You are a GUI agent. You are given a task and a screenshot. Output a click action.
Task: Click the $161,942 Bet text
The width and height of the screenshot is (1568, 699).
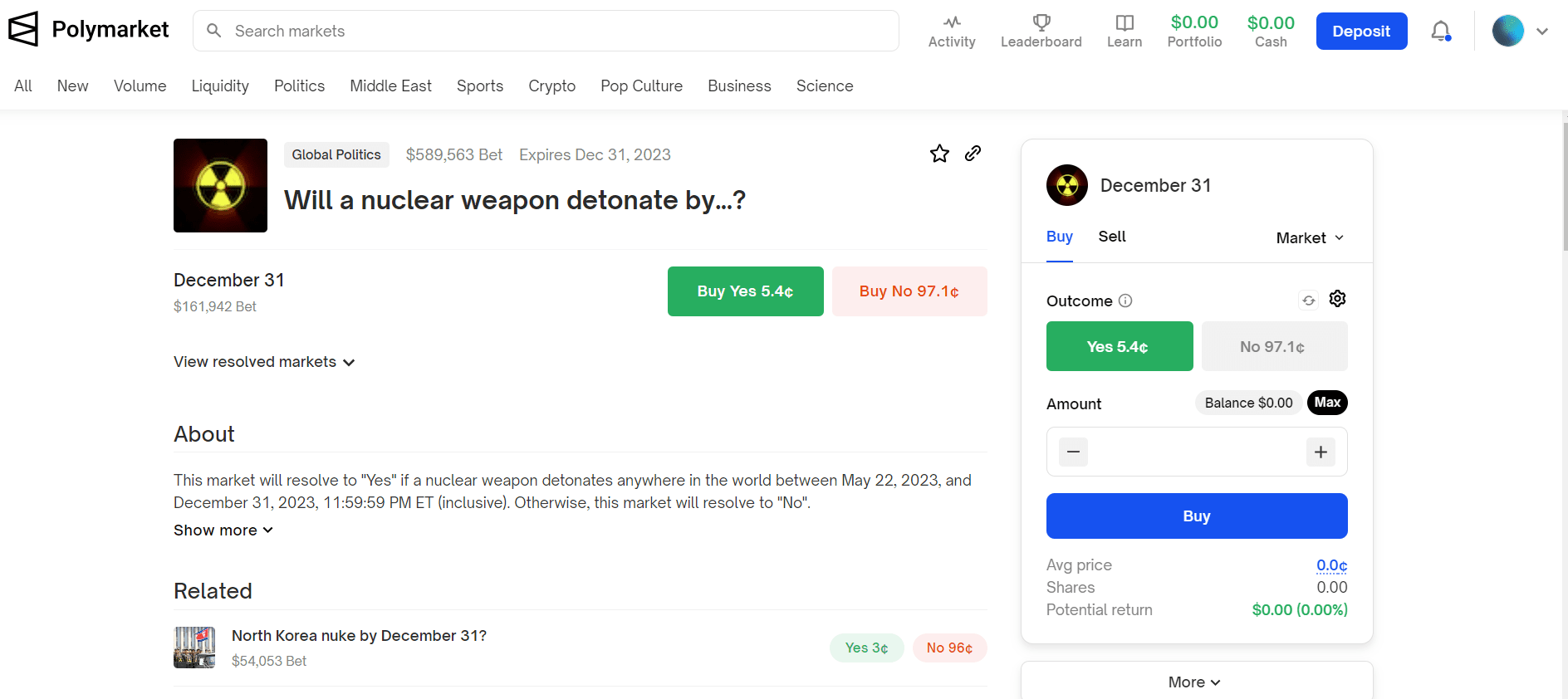point(215,306)
